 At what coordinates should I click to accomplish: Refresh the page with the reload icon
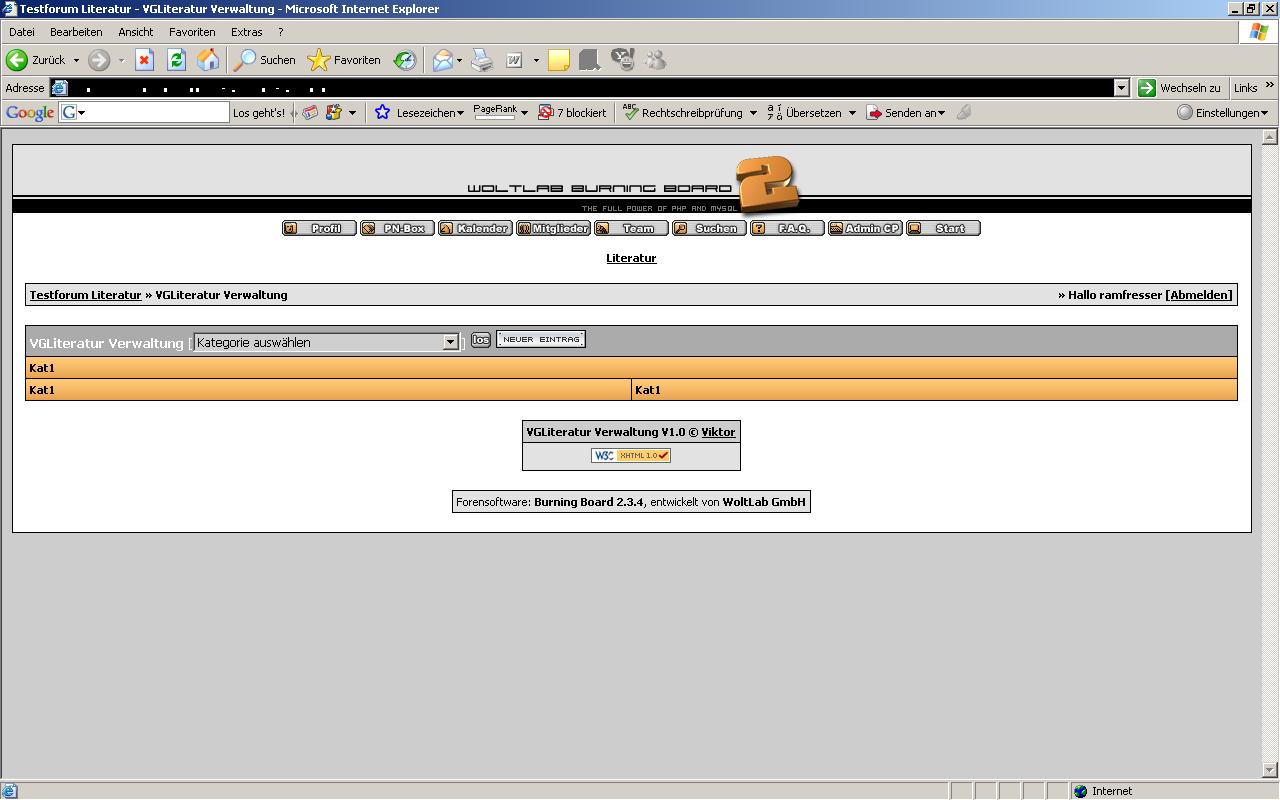point(176,60)
